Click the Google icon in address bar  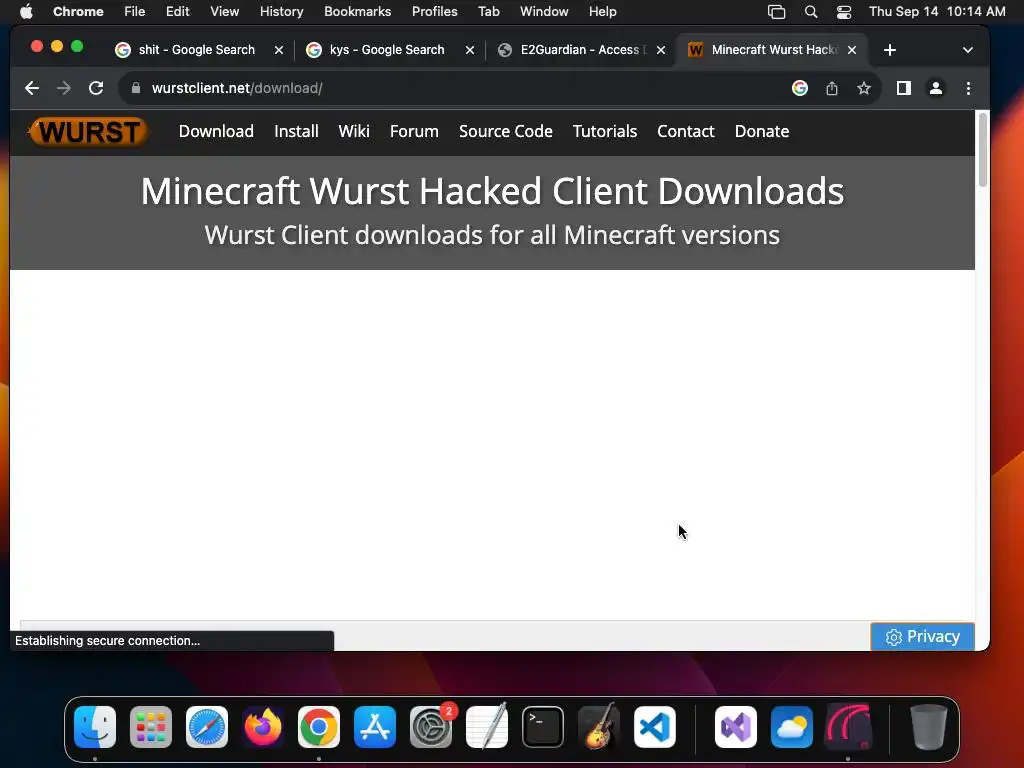[800, 88]
